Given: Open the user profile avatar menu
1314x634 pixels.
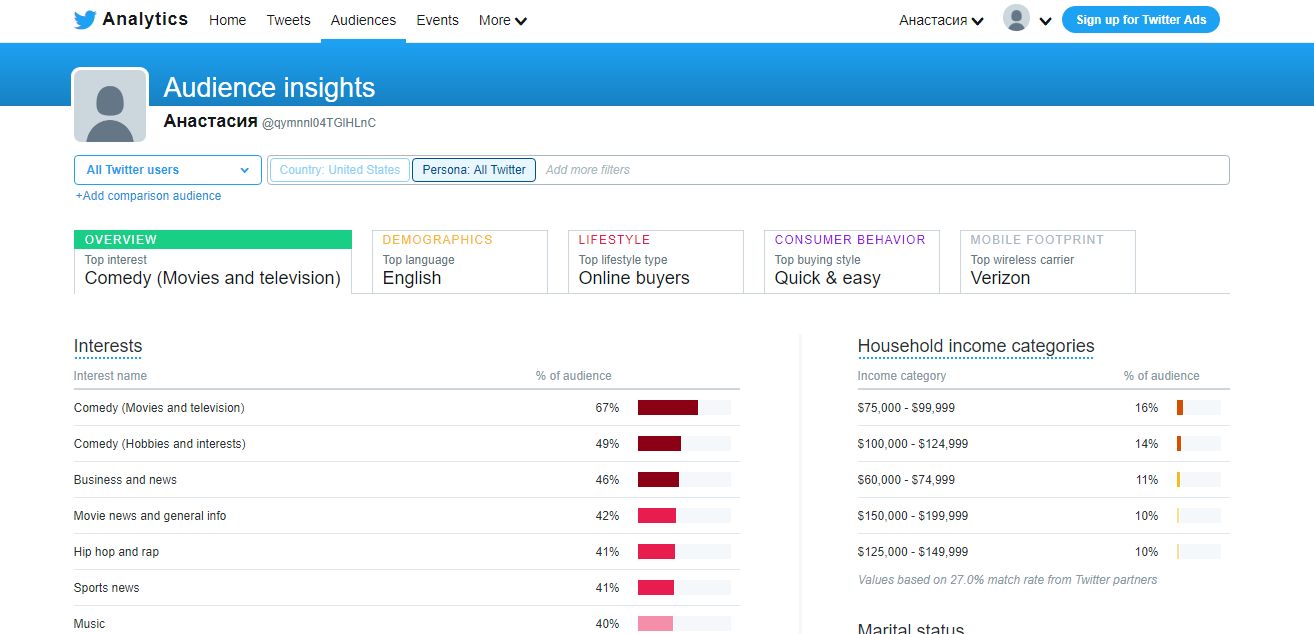Looking at the screenshot, I should (x=1016, y=18).
